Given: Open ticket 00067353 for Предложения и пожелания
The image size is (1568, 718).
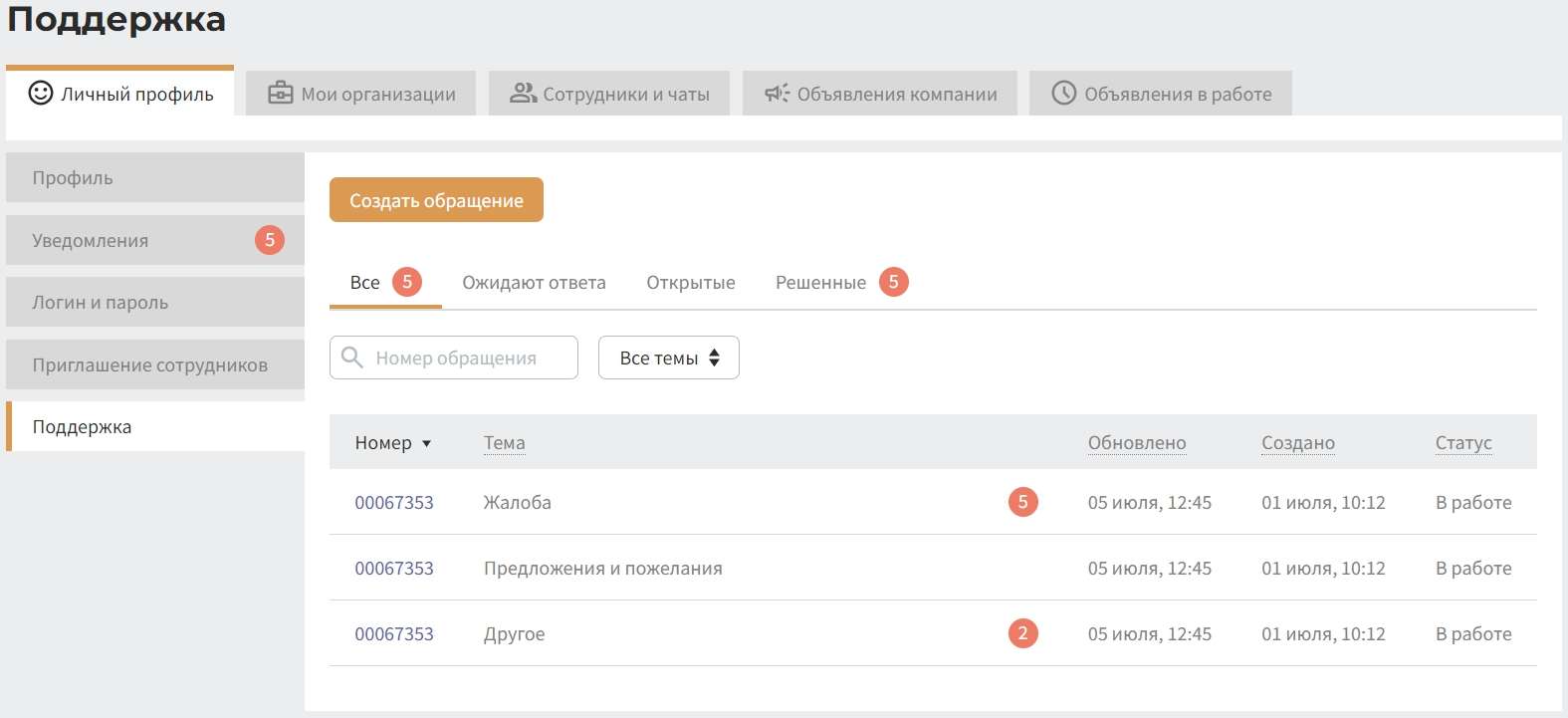Looking at the screenshot, I should coord(394,569).
